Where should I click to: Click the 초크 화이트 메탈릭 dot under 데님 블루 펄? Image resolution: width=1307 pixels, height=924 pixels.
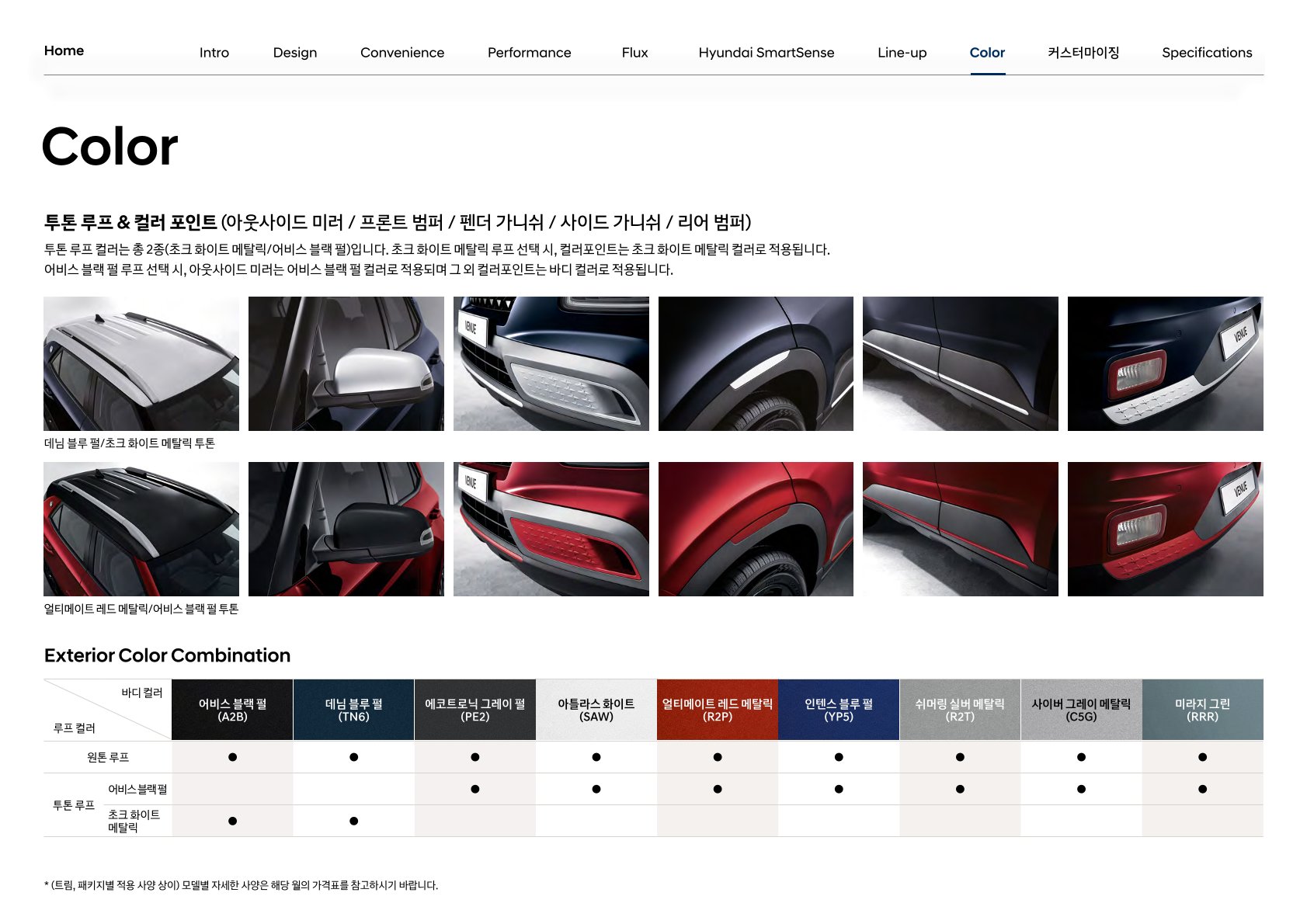coord(353,821)
